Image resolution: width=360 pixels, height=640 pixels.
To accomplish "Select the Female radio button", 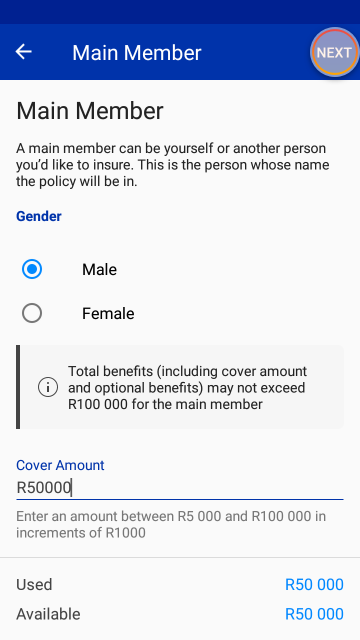I will point(32,313).
